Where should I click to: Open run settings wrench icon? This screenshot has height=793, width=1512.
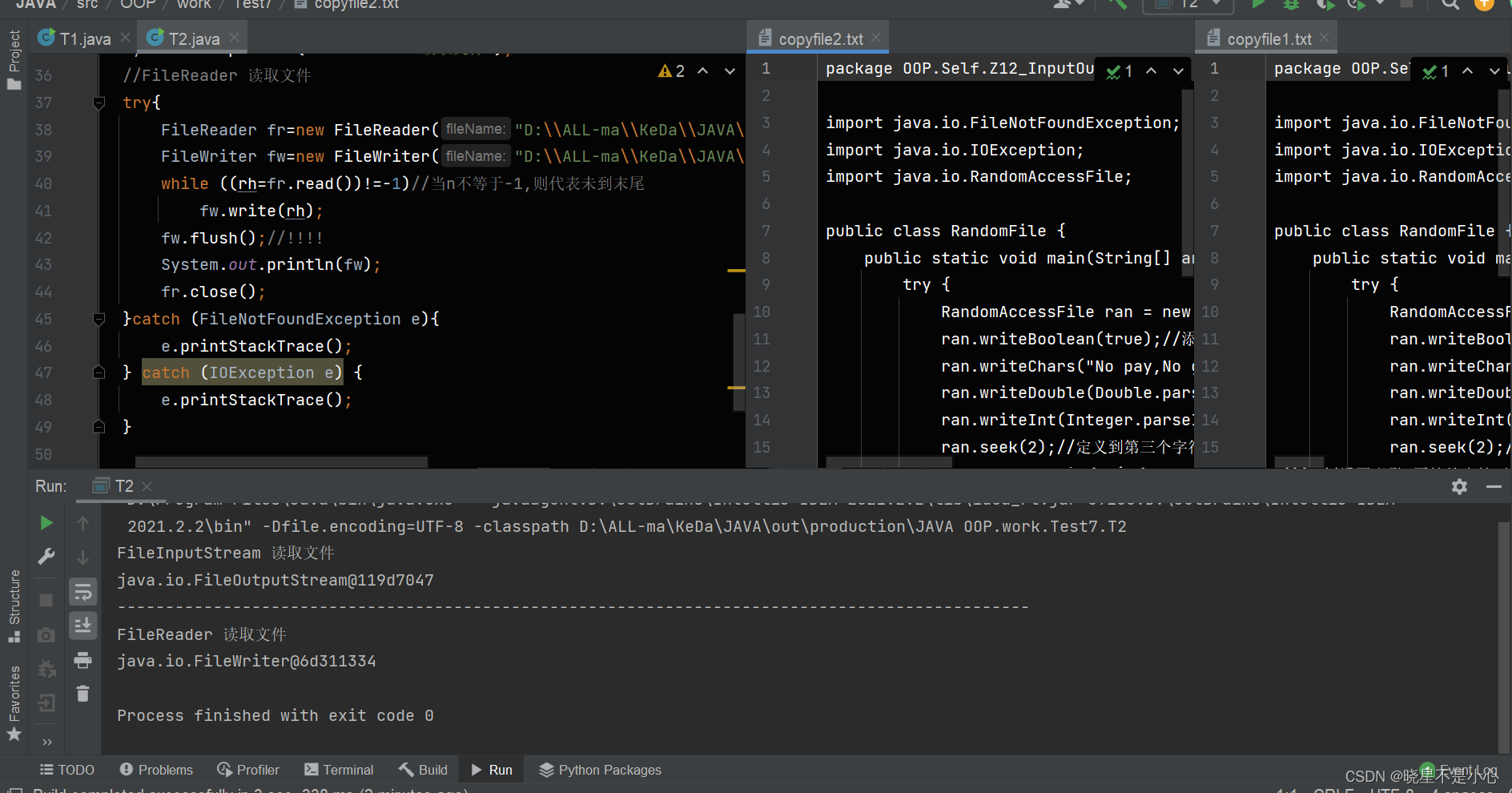[46, 556]
